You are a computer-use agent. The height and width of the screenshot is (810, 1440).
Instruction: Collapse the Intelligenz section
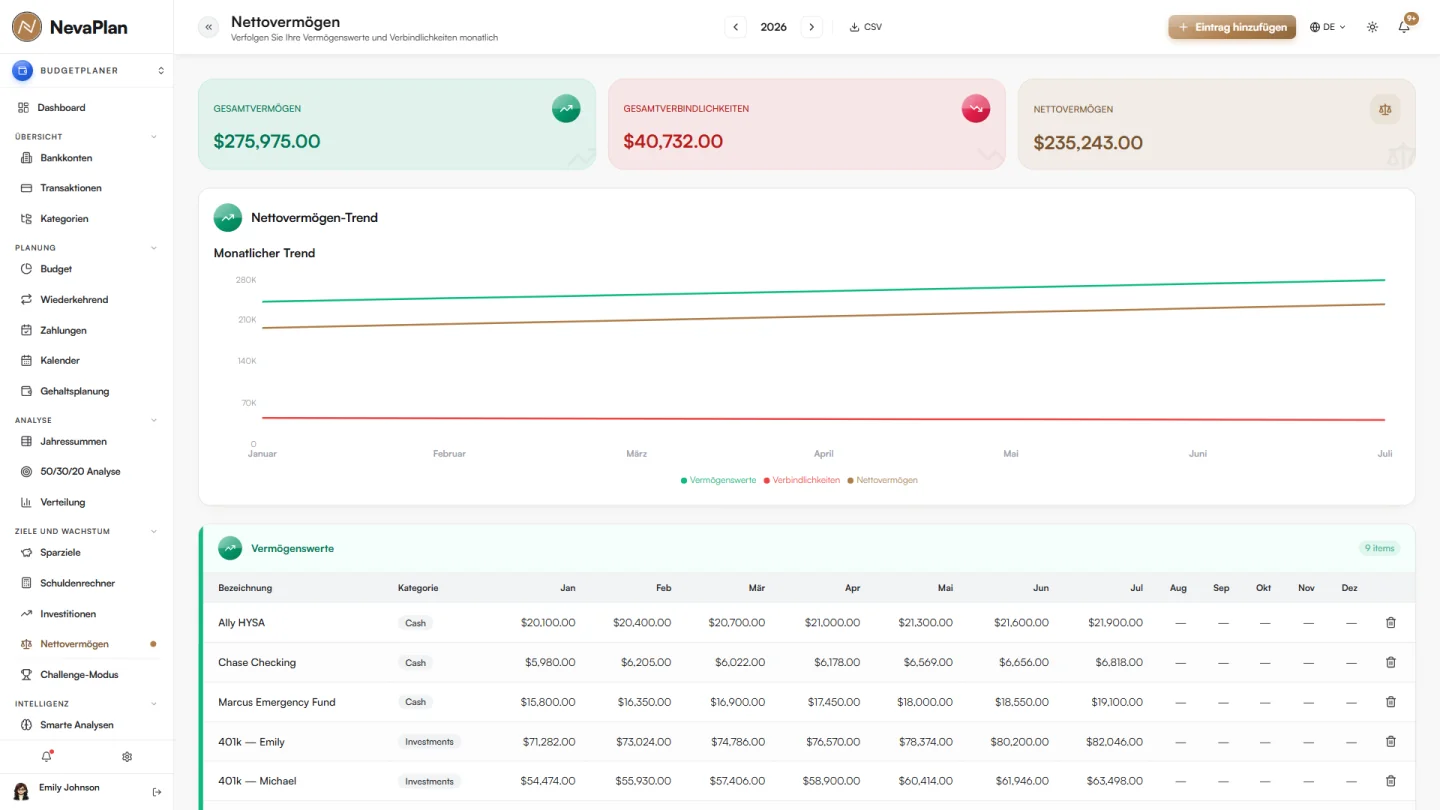tap(153, 704)
